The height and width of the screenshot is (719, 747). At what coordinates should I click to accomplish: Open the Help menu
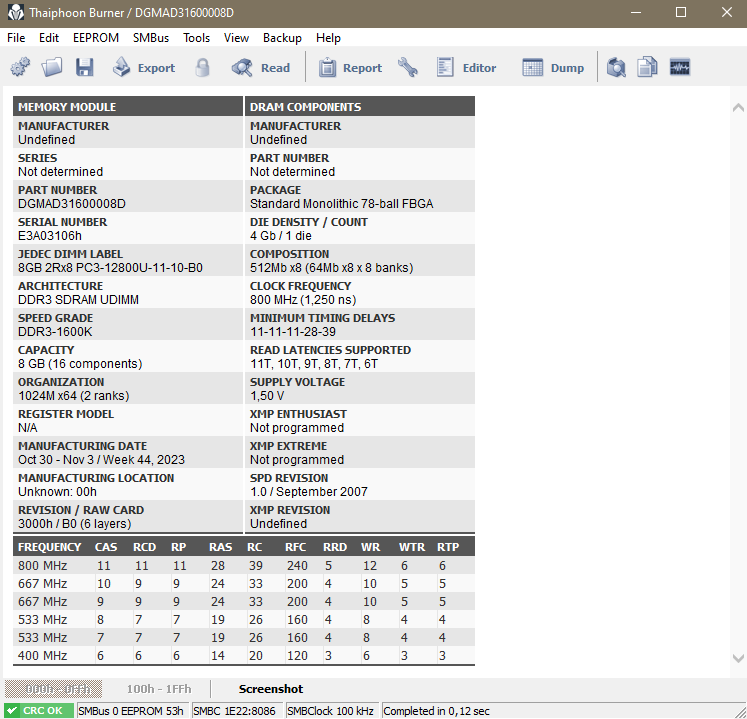[328, 38]
